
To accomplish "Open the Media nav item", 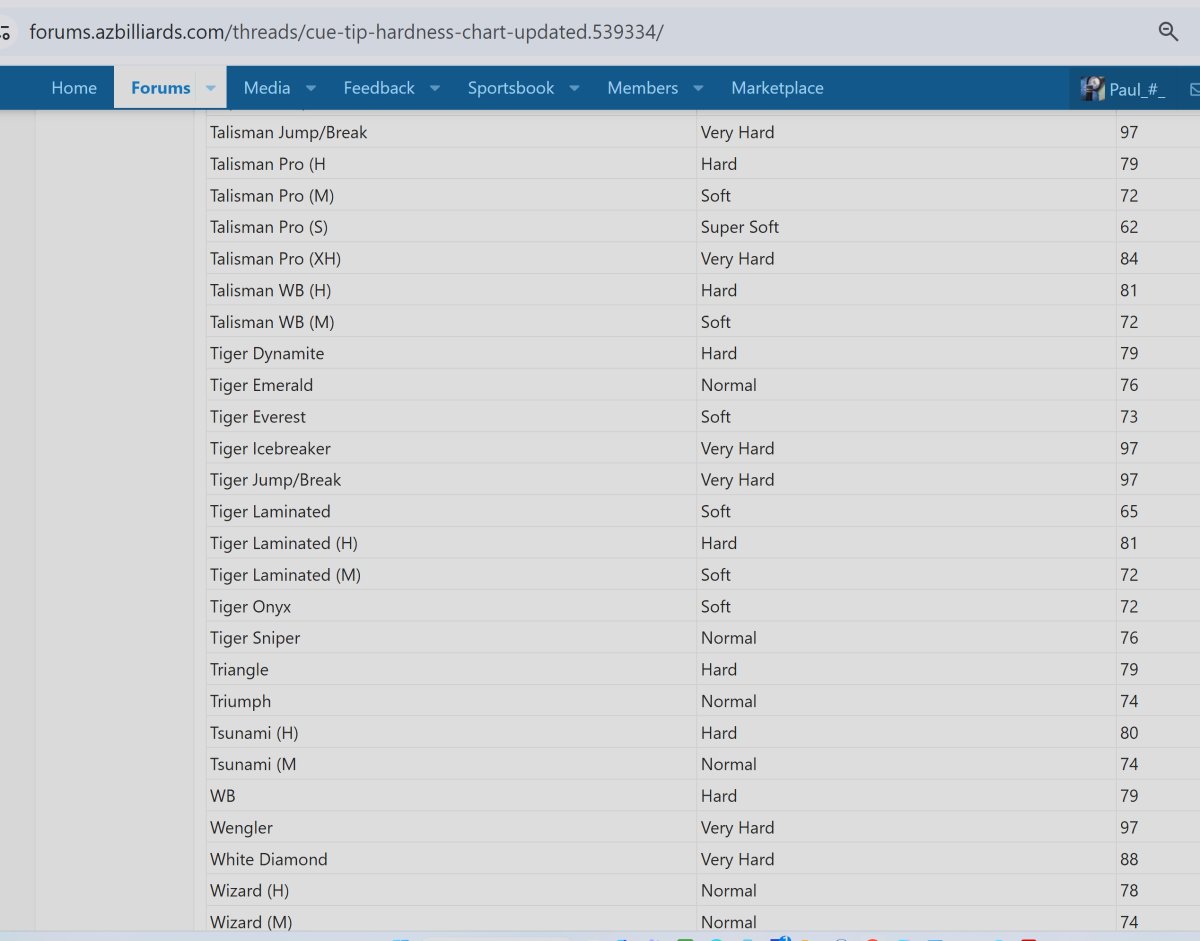I will point(267,88).
